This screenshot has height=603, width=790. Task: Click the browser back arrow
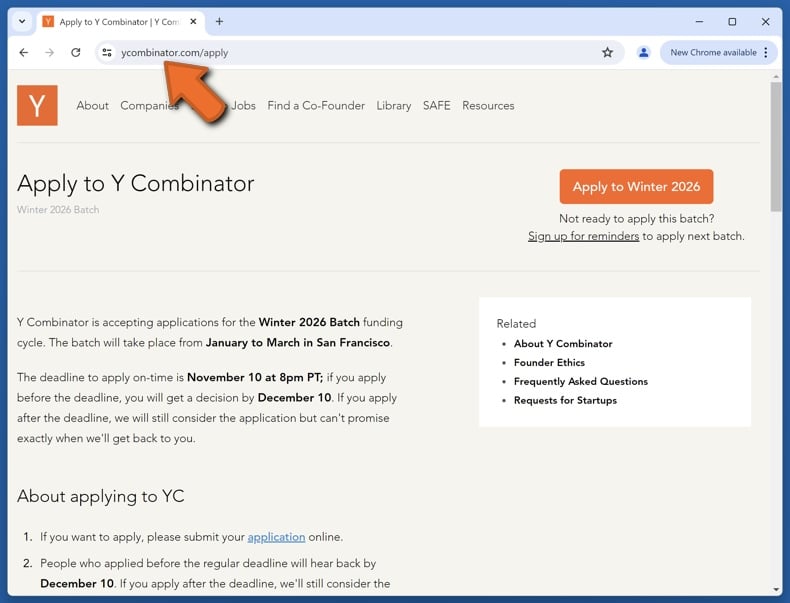click(24, 52)
